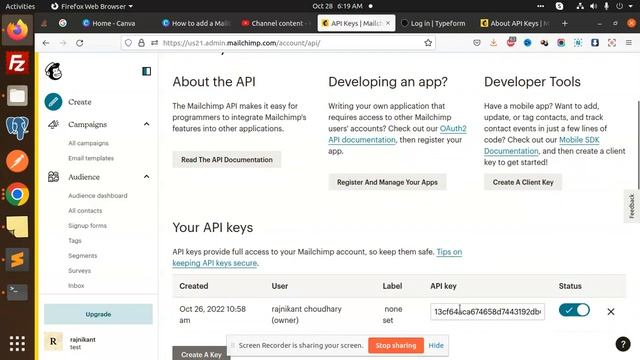Image resolution: width=640 pixels, height=360 pixels.
Task: Open the Firefox hamburger menu
Action: pos(629,43)
